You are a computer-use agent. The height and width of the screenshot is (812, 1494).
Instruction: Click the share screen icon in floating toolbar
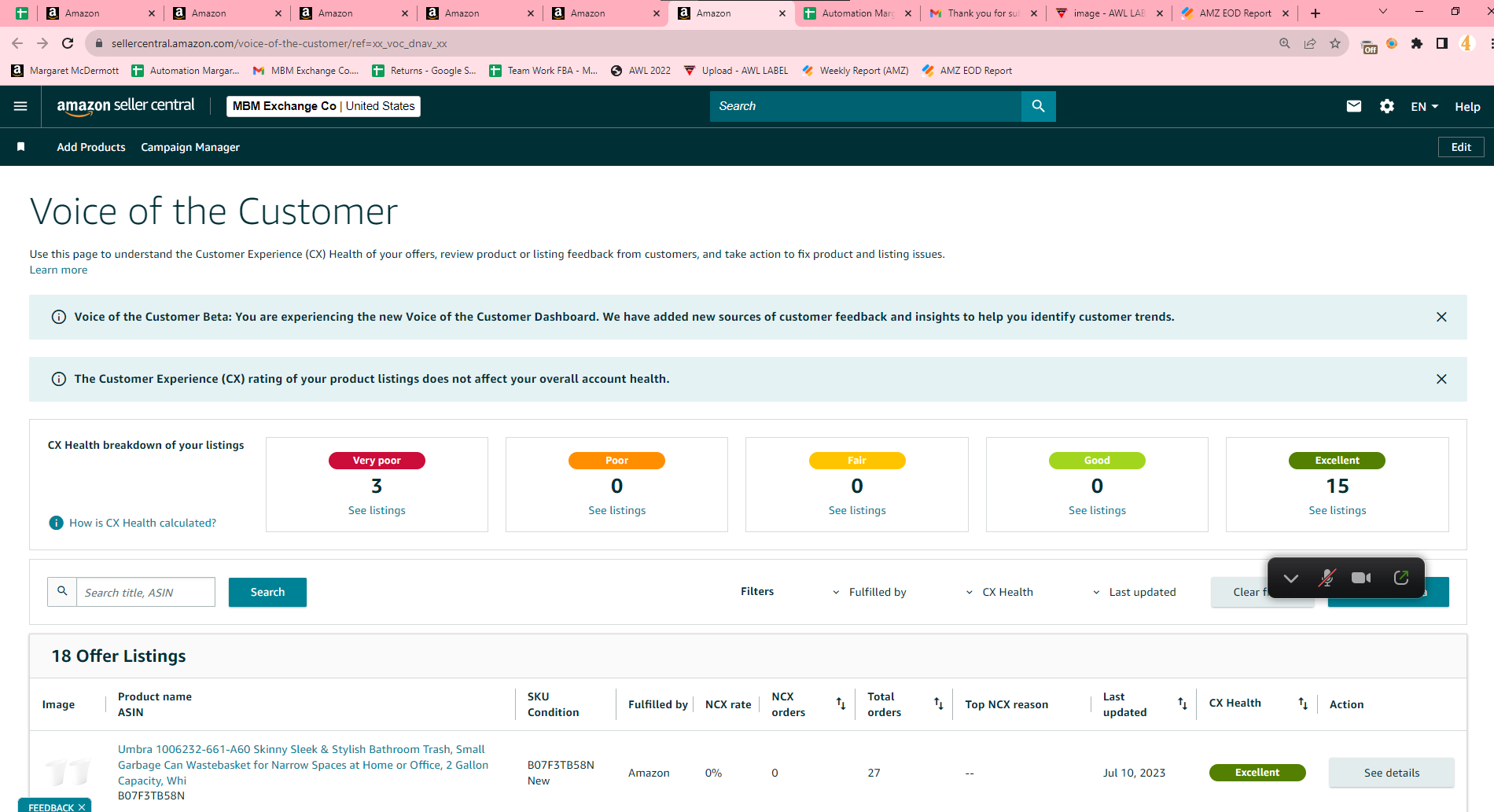point(1401,578)
